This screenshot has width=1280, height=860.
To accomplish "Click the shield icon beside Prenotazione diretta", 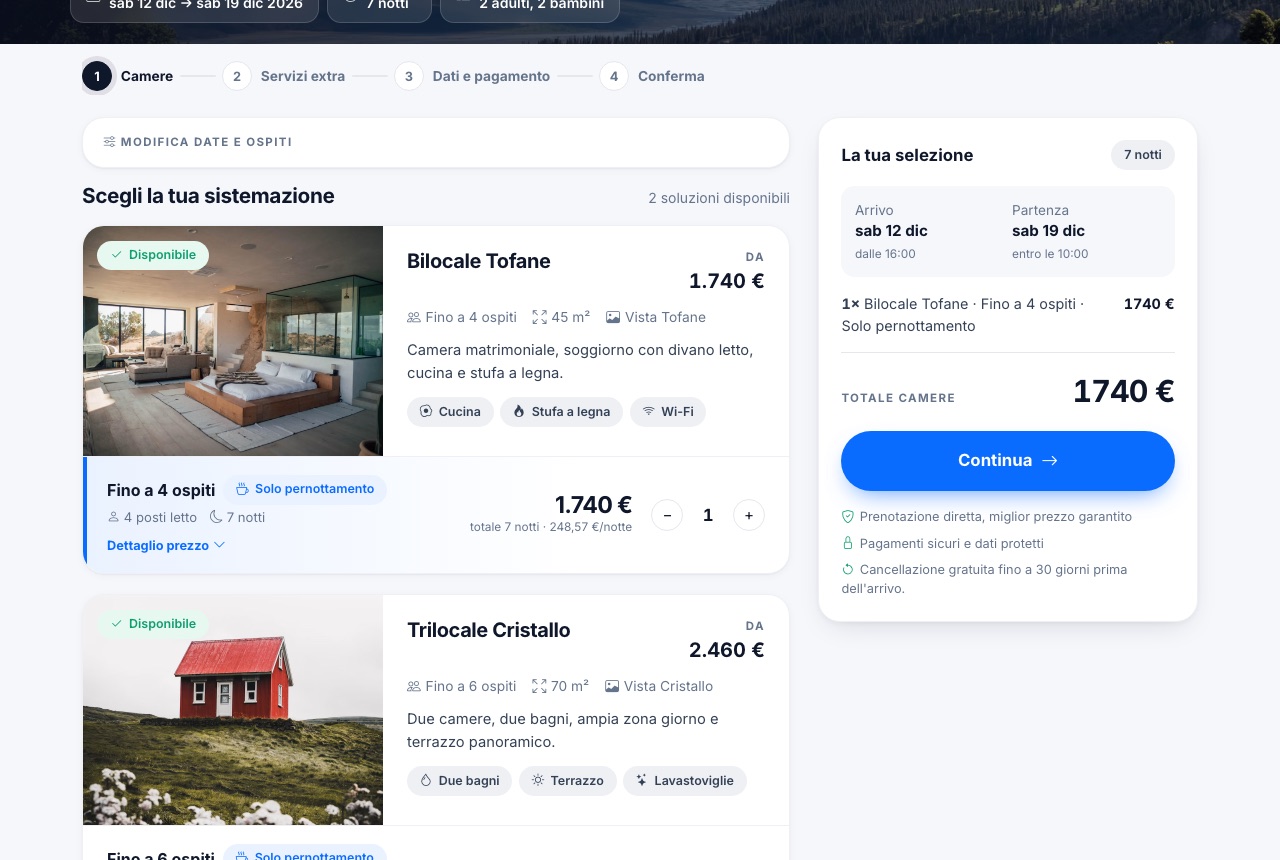I will (x=848, y=517).
